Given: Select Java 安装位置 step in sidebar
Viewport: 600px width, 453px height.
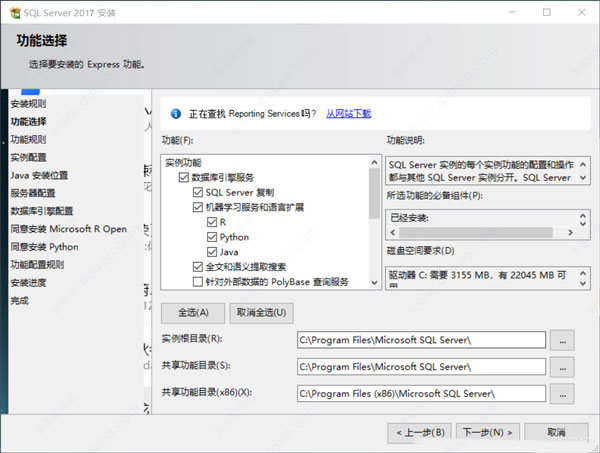Looking at the screenshot, I should pyautogui.click(x=39, y=175).
